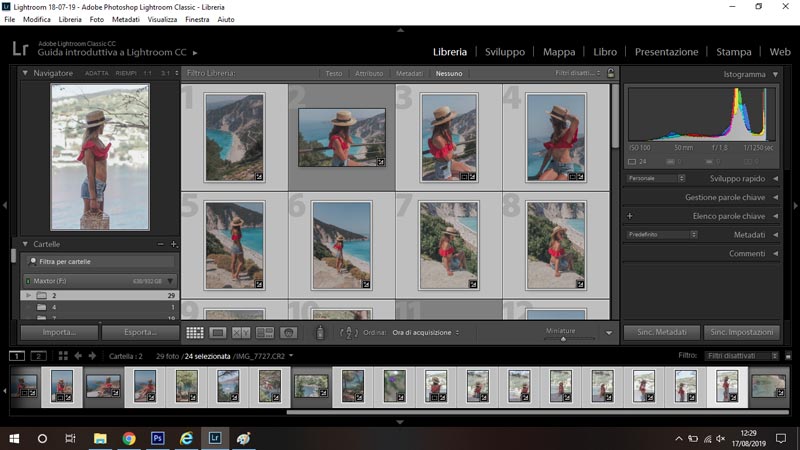Click Filtra per cartelle search field
The width and height of the screenshot is (800, 450).
100,262
